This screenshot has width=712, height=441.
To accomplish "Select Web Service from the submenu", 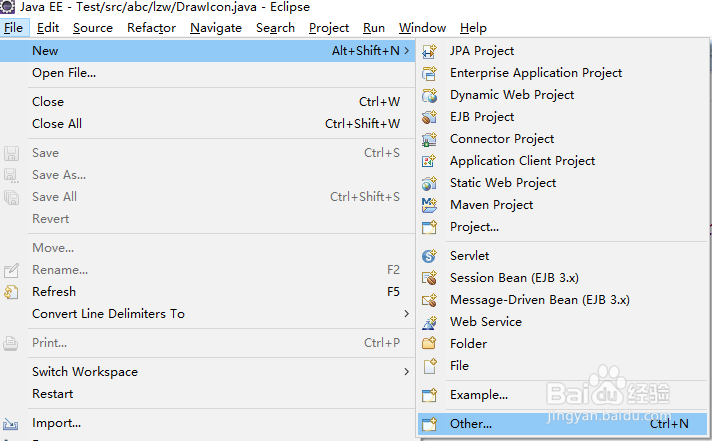I will [563, 322].
